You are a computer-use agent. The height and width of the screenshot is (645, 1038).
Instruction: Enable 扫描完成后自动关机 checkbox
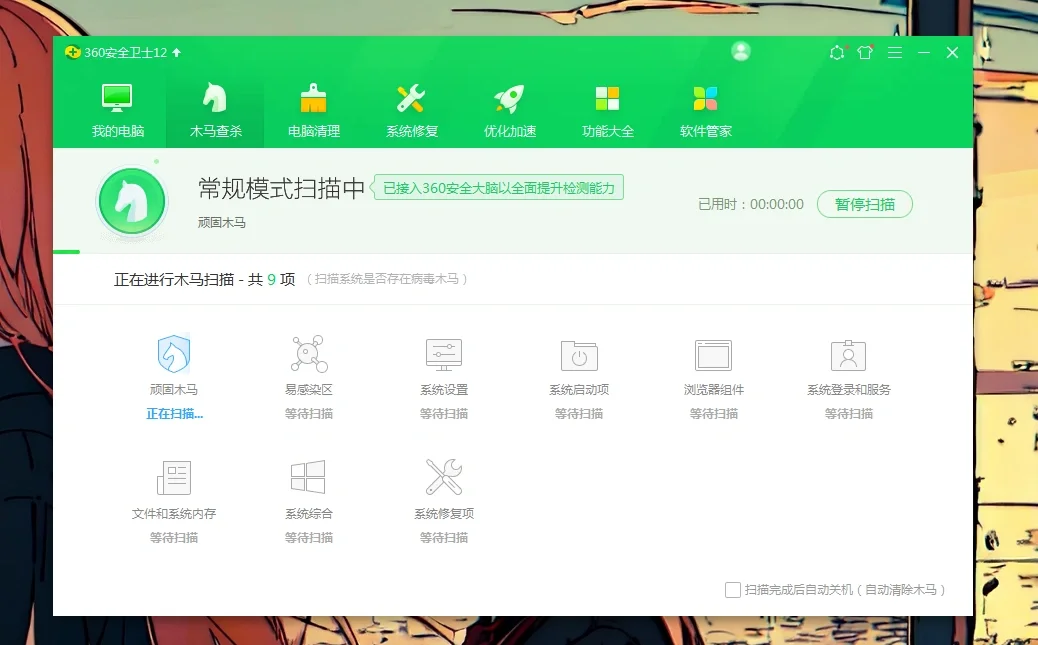(x=733, y=590)
